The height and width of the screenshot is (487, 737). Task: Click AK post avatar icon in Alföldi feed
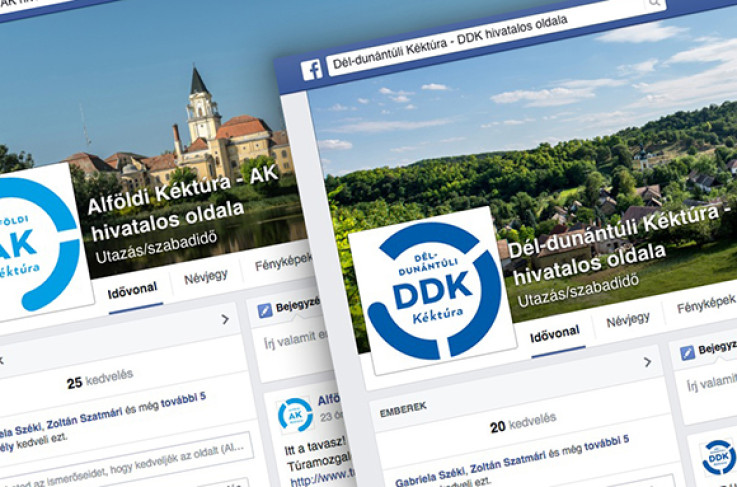[295, 415]
